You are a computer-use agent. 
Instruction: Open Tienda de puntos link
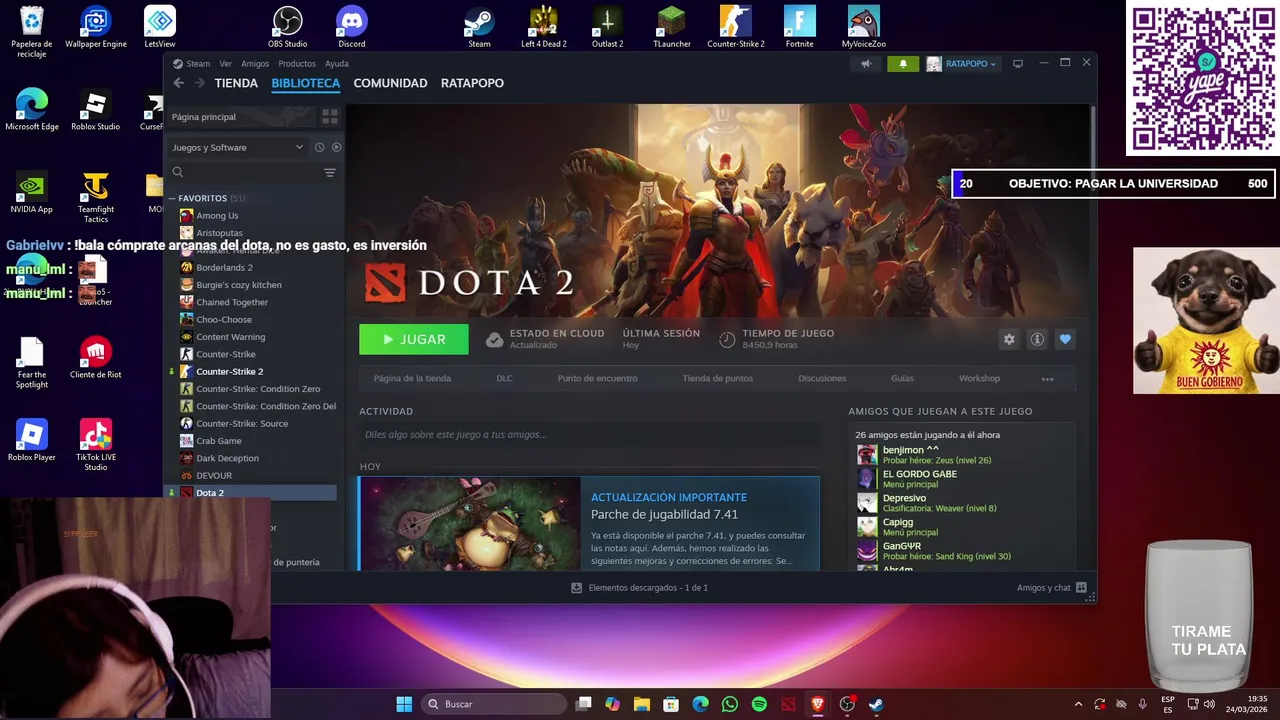tap(717, 378)
